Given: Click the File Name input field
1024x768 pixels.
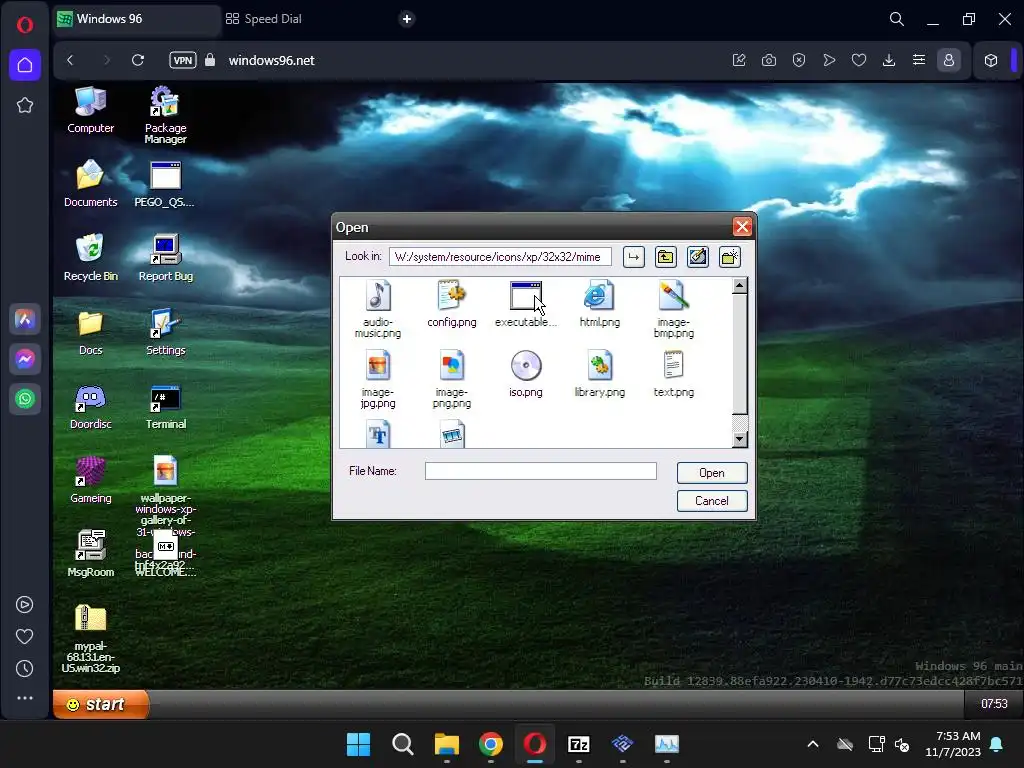Looking at the screenshot, I should [541, 471].
